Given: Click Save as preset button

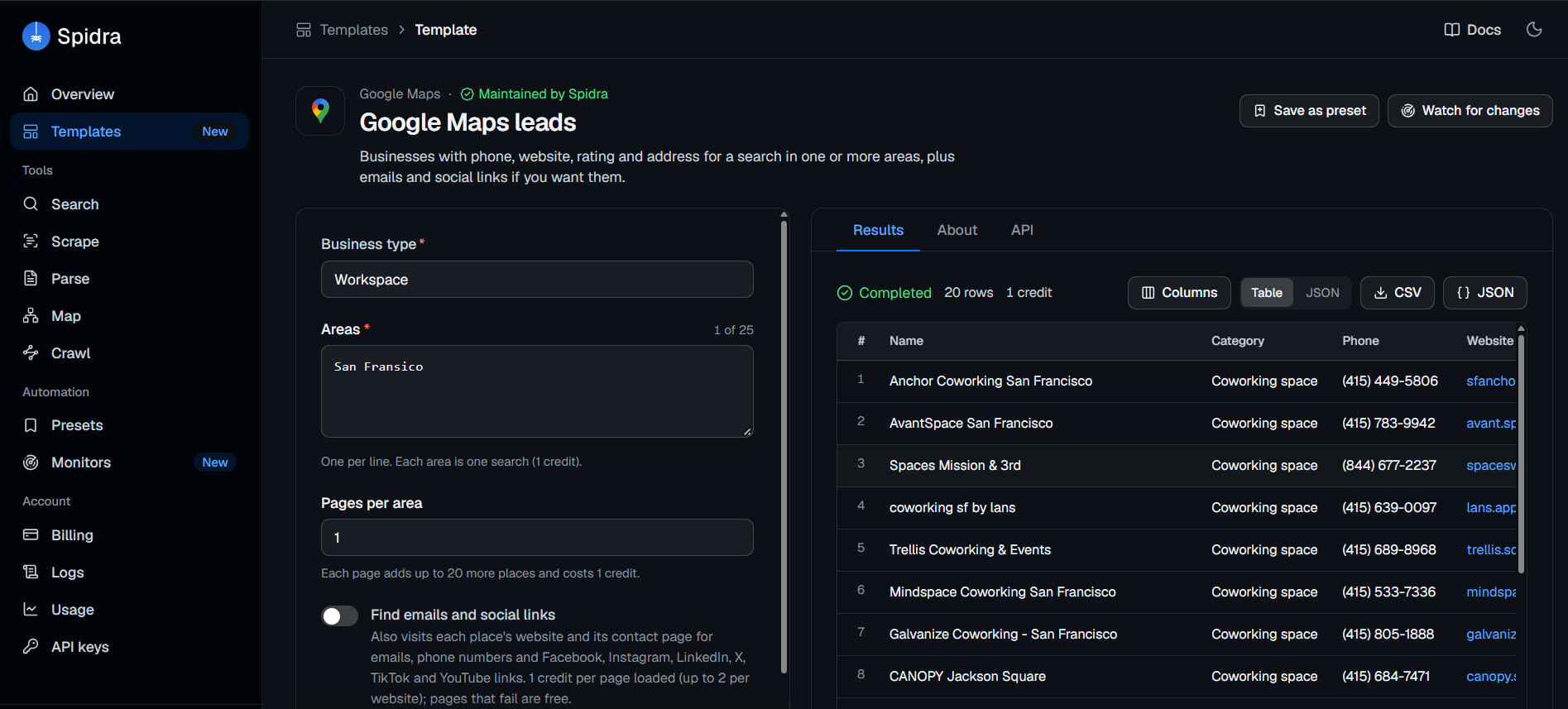Looking at the screenshot, I should click(x=1309, y=111).
